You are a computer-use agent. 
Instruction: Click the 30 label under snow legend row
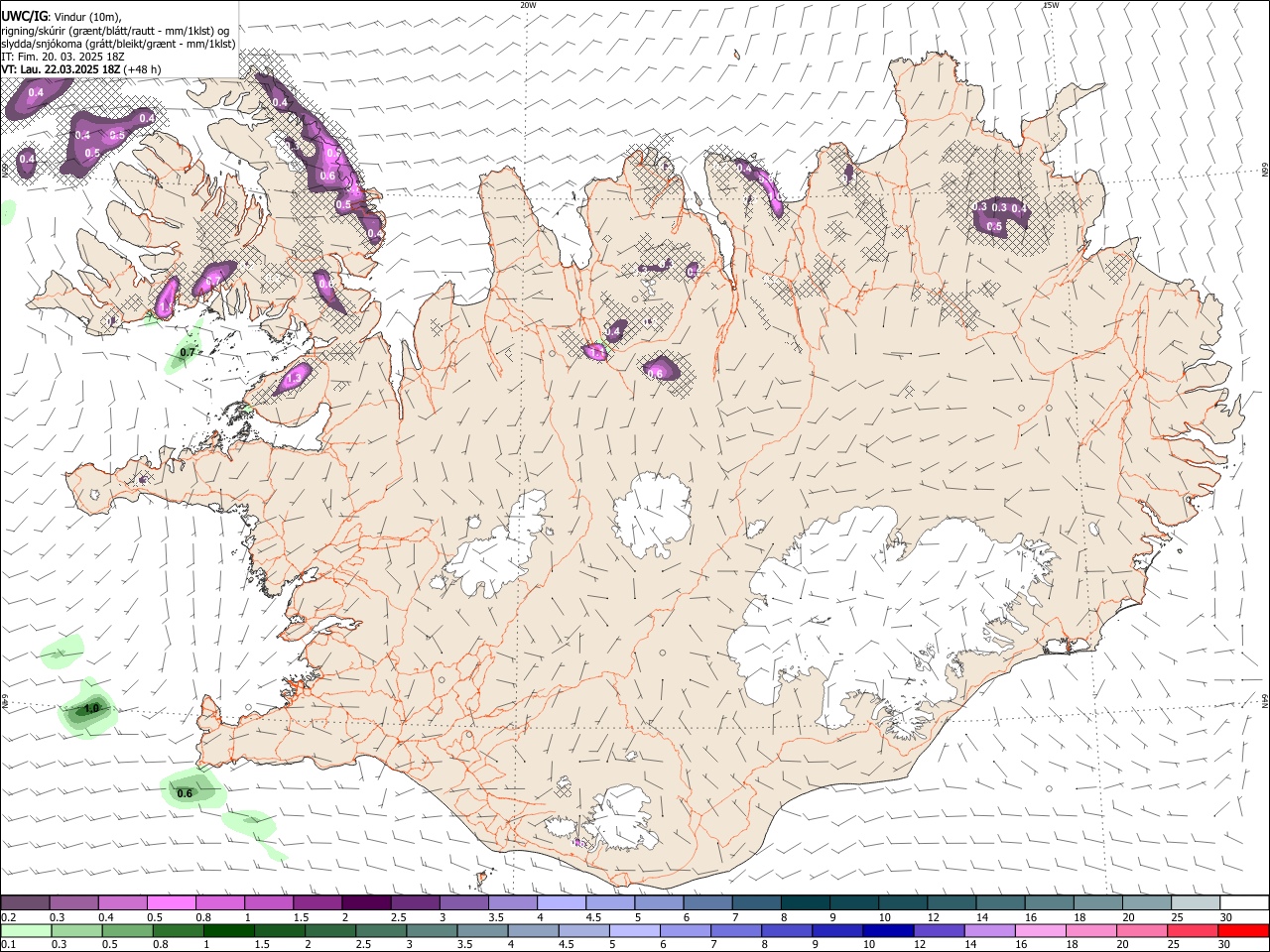click(x=1225, y=917)
